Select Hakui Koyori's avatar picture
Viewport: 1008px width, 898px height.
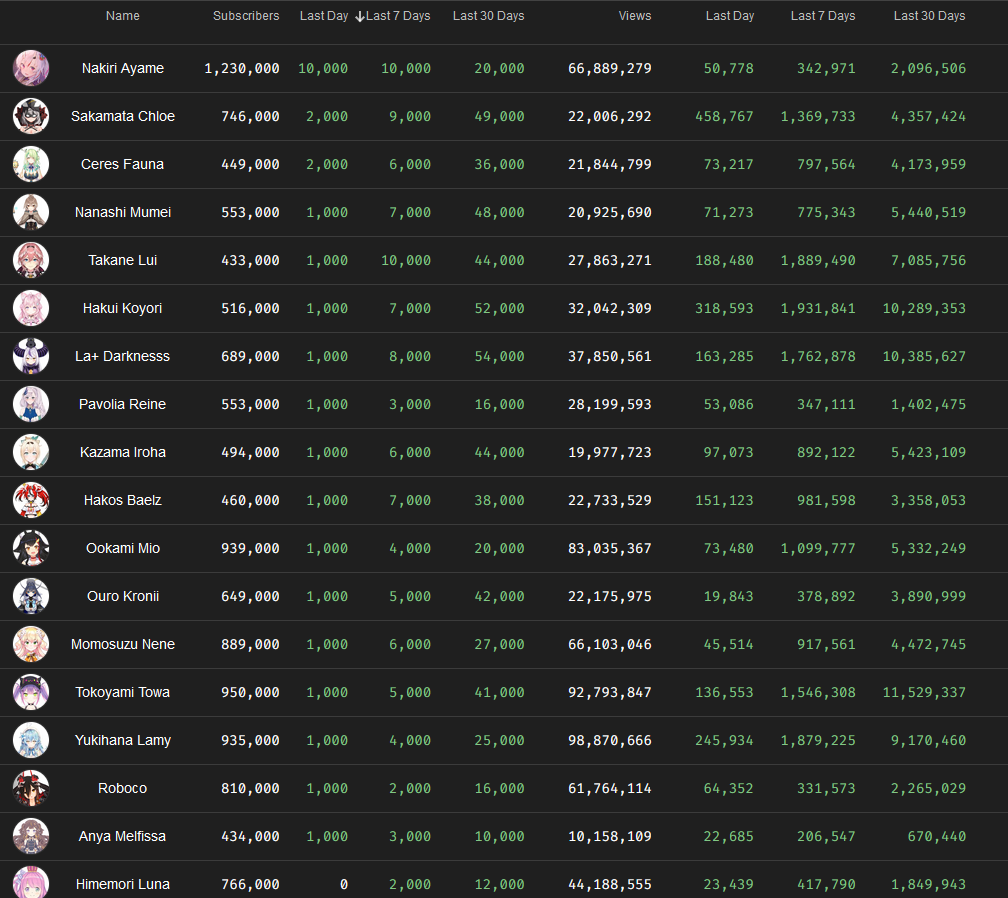(31, 308)
